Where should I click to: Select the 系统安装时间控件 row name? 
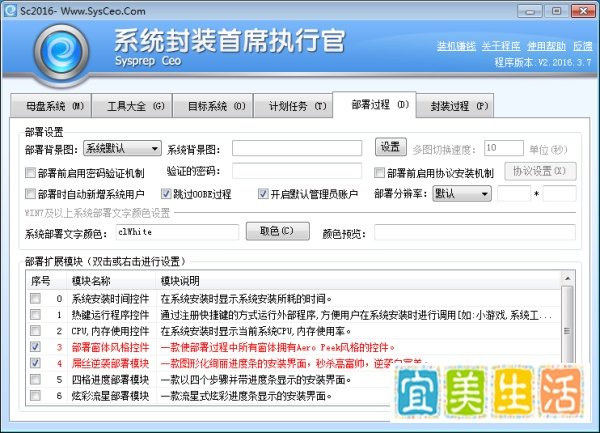(x=110, y=299)
